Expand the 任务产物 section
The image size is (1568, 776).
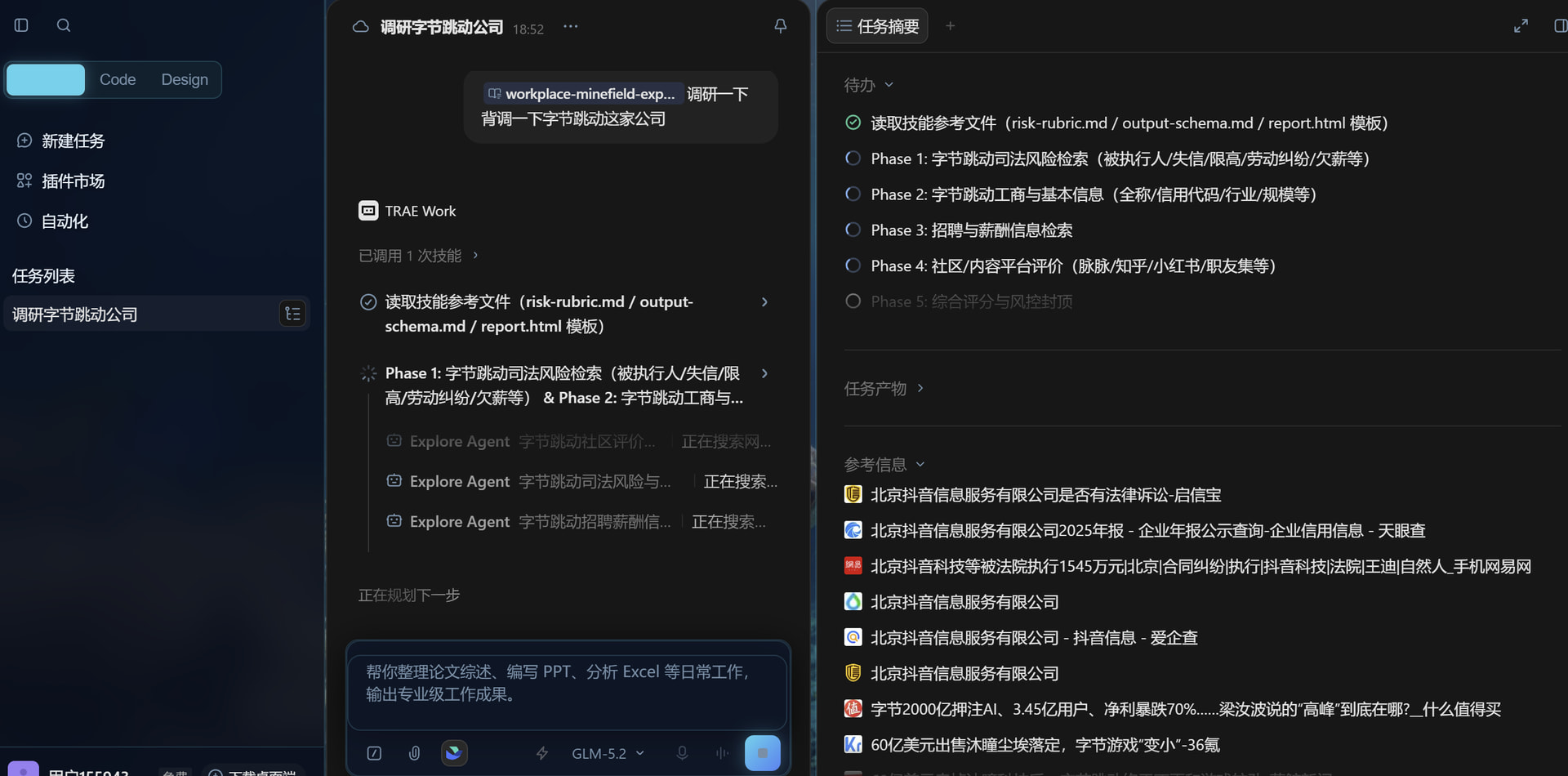884,388
